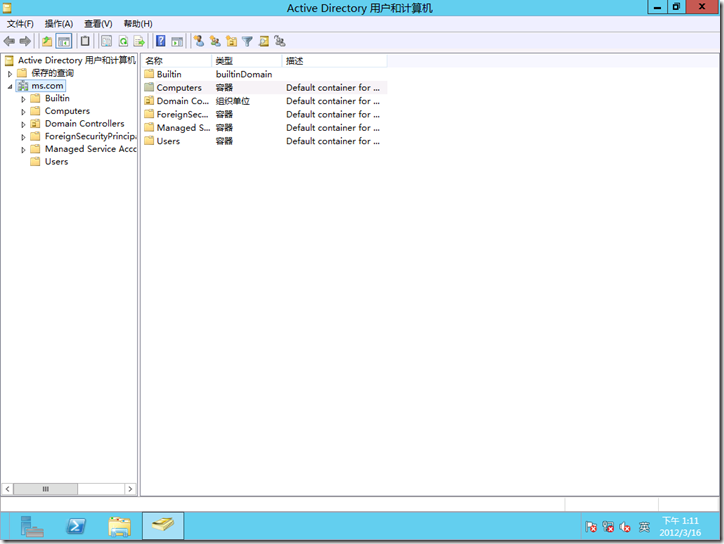
Task: Toggle the show/hide action pane icon
Action: click(x=177, y=42)
